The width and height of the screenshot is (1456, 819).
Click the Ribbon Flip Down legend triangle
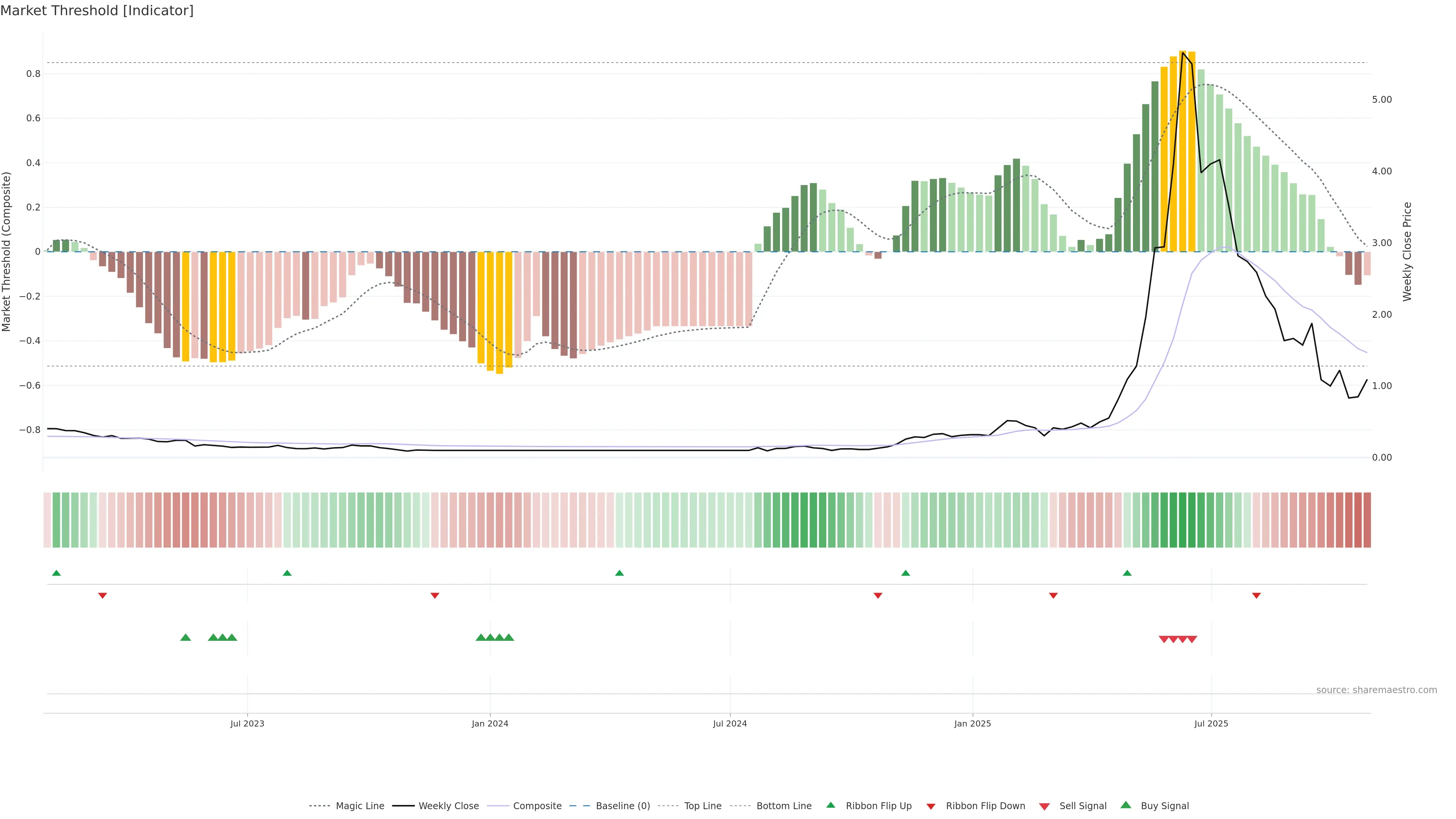coord(931,806)
